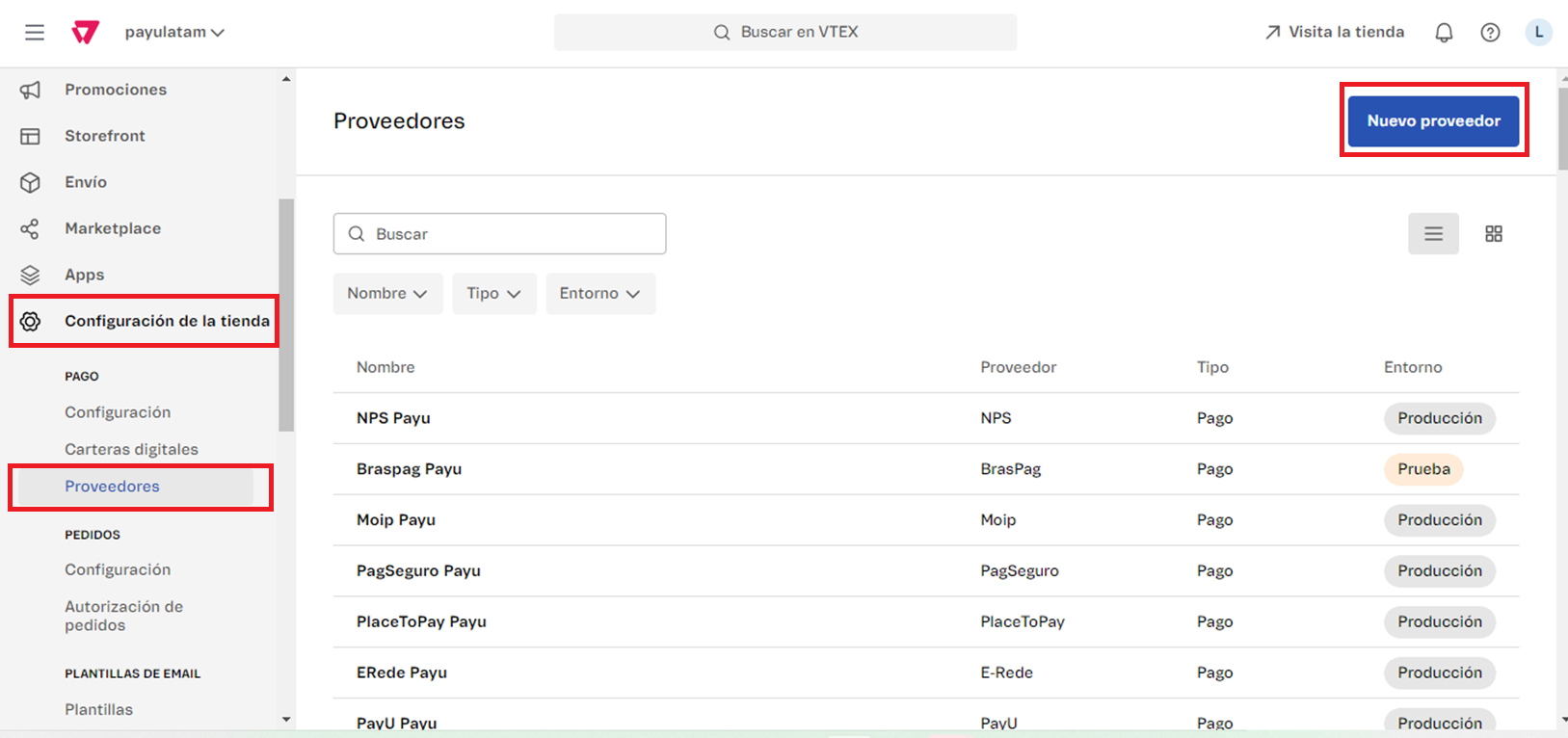This screenshot has width=1568, height=738.
Task: Open the Nombre filter dropdown
Action: click(x=387, y=293)
